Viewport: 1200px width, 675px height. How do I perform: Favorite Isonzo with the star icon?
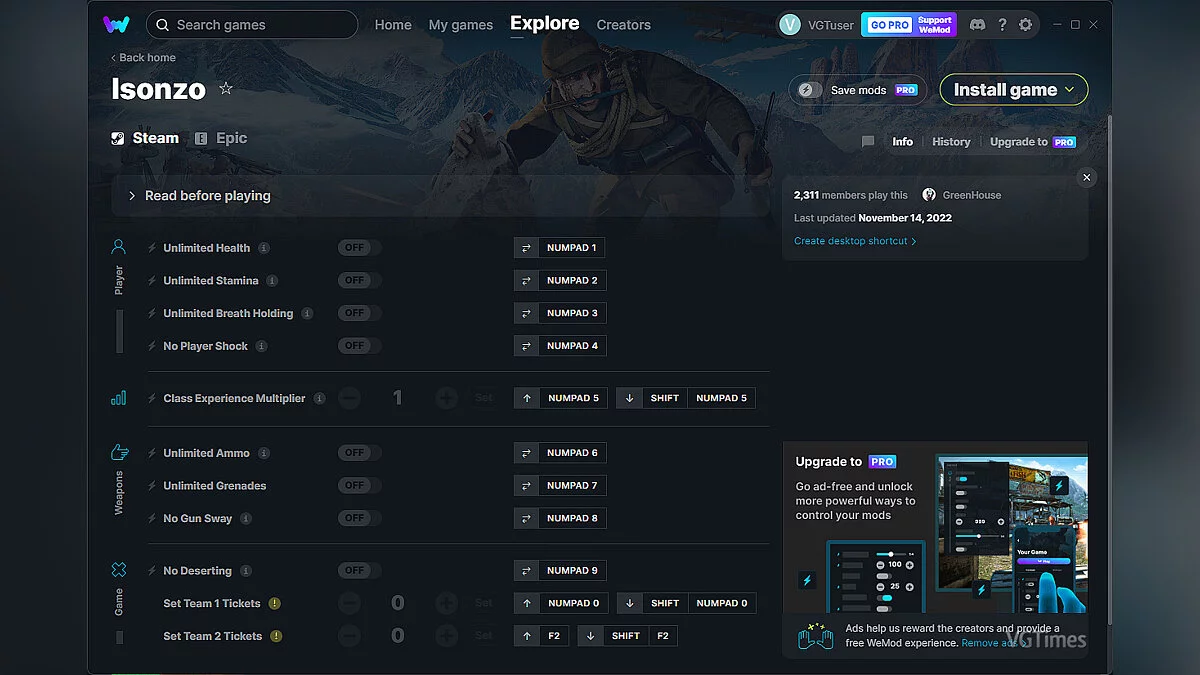[226, 89]
